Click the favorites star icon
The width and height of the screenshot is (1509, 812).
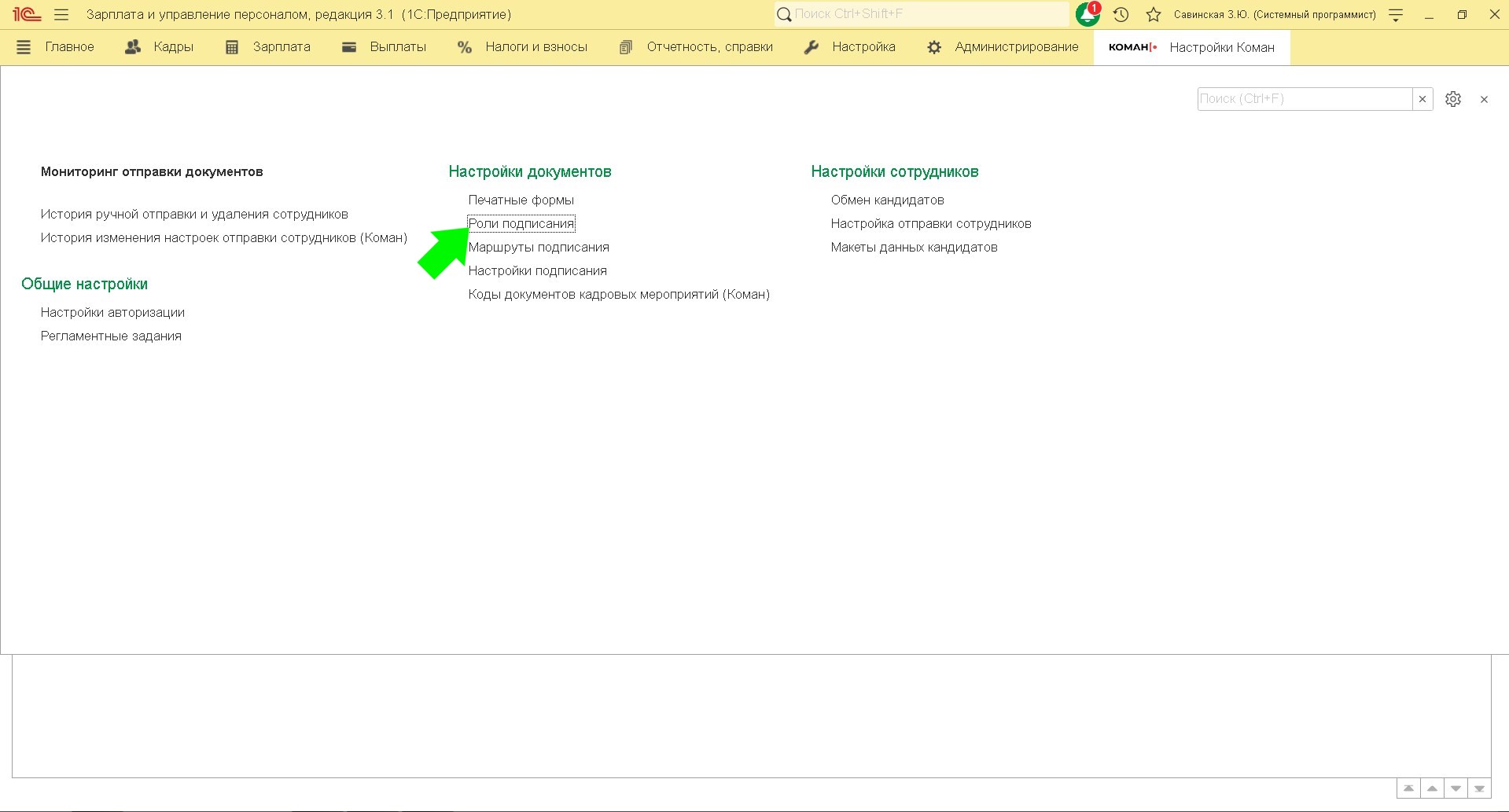click(x=1154, y=15)
